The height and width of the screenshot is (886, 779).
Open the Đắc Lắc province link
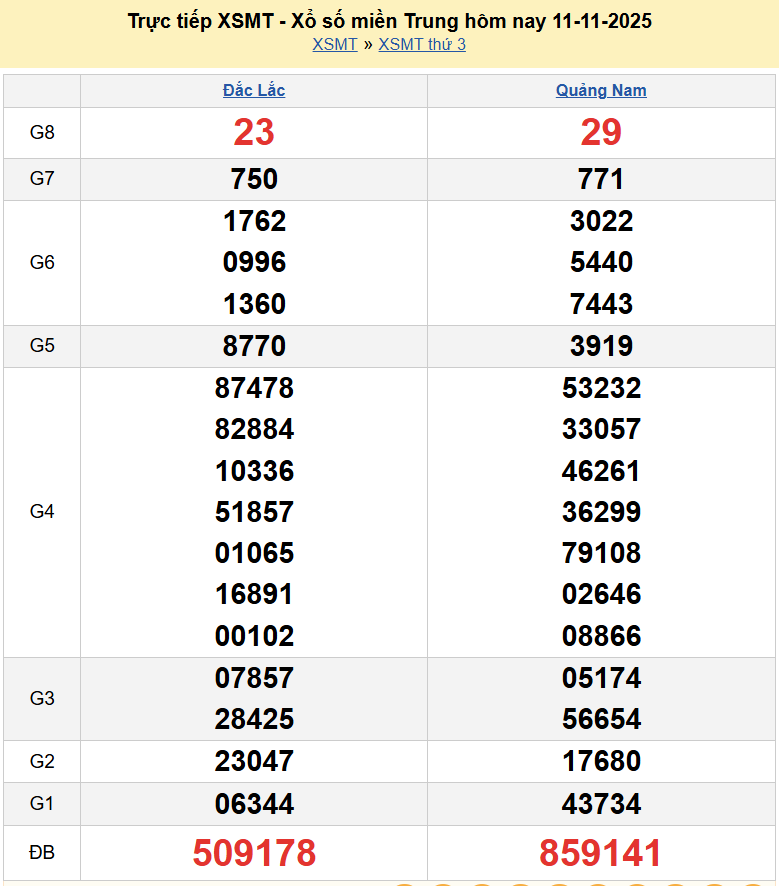pos(254,90)
